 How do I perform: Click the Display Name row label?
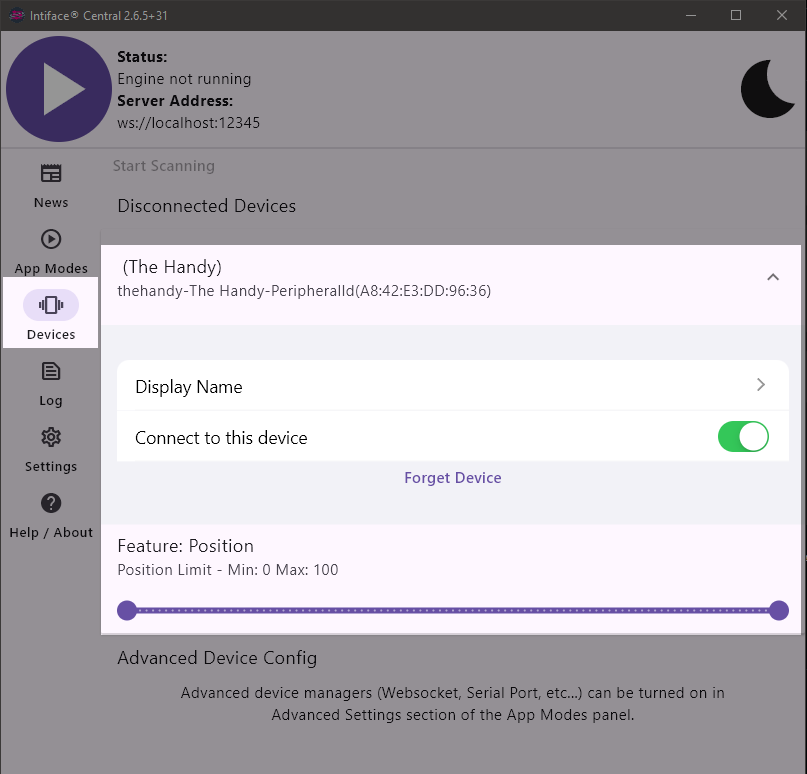pos(189,387)
